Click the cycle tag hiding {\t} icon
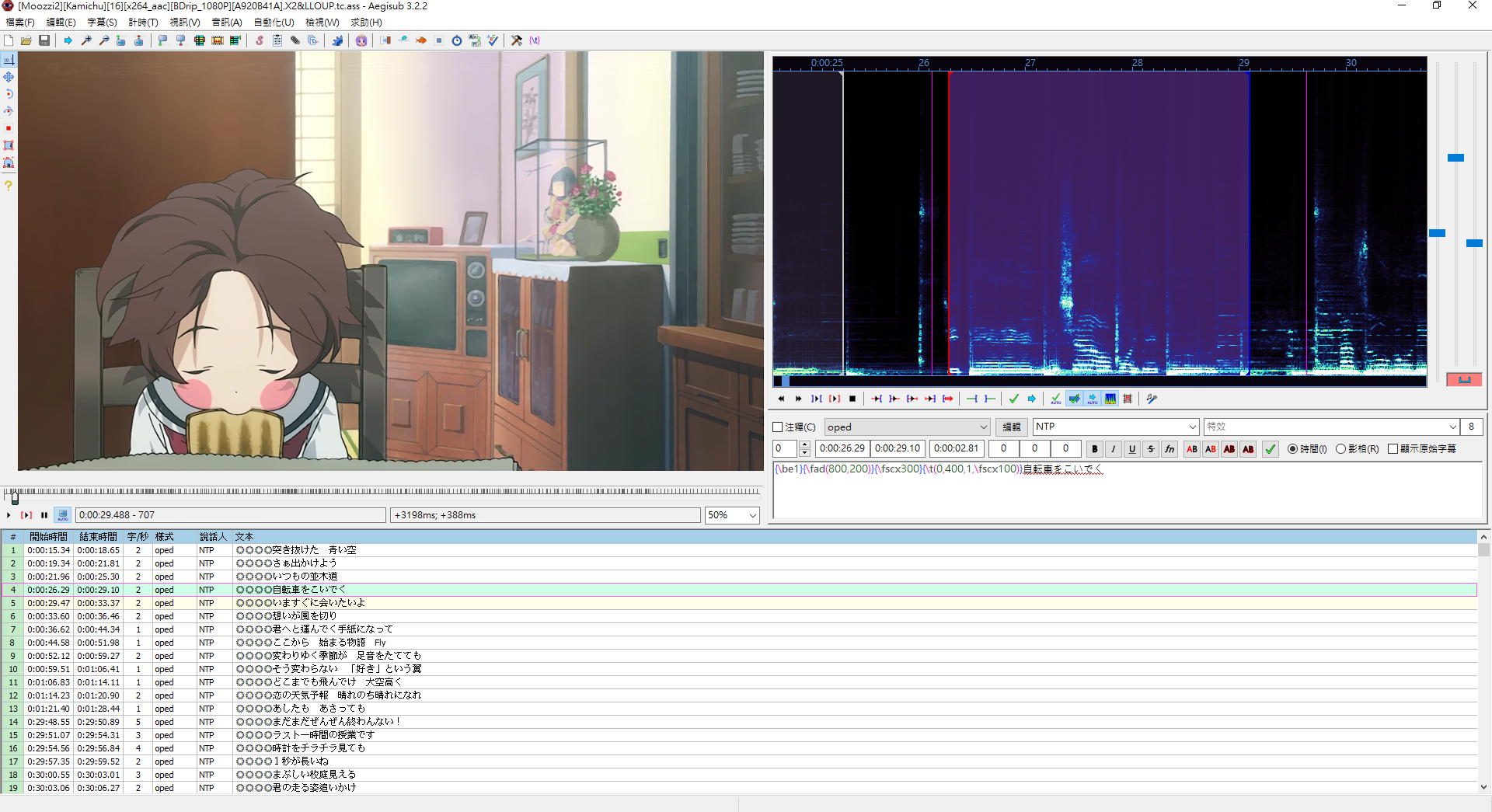The width and height of the screenshot is (1492, 812). point(535,40)
